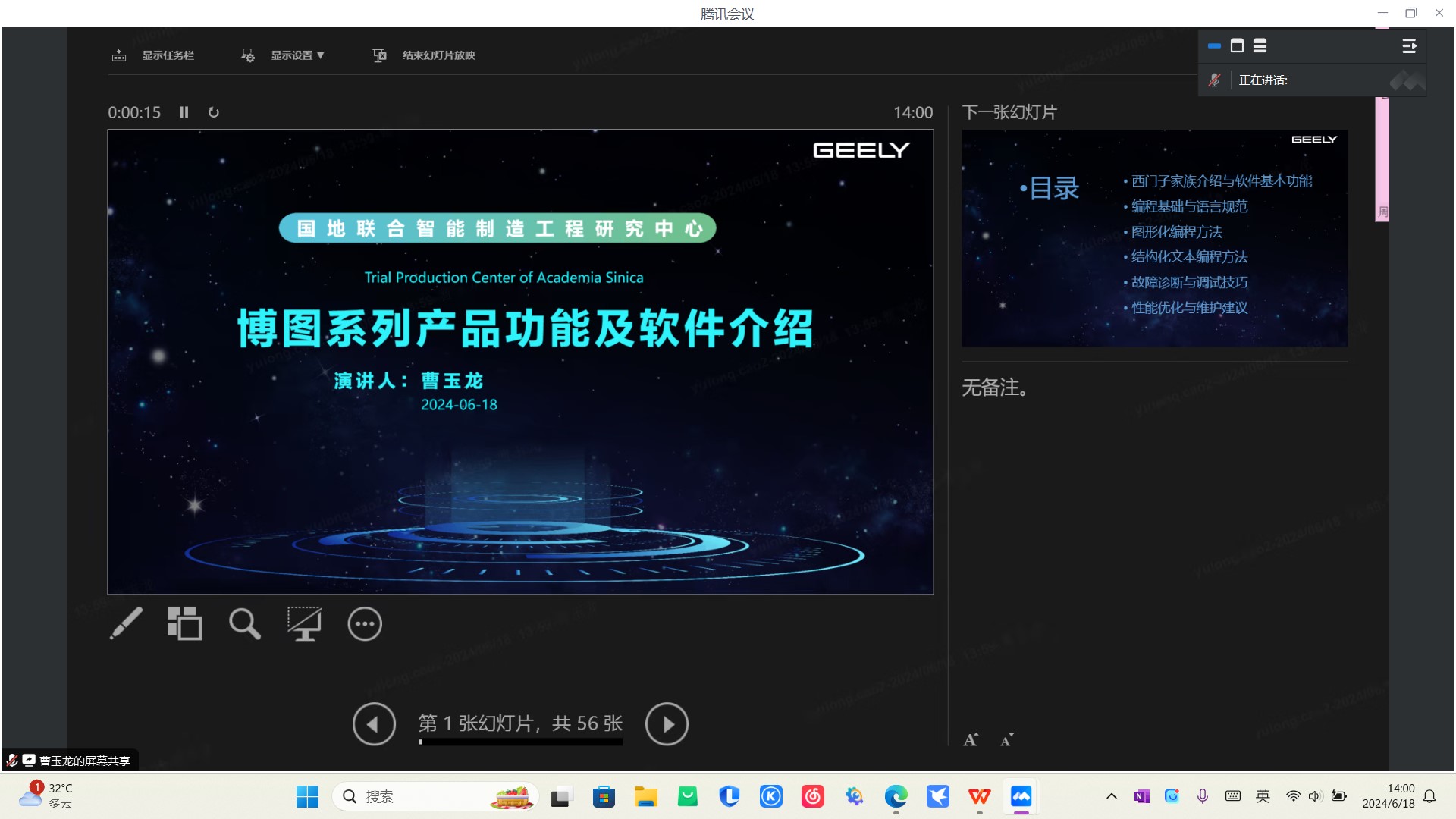
Task: Open the blue circled K app in the taskbar
Action: pyautogui.click(x=771, y=796)
